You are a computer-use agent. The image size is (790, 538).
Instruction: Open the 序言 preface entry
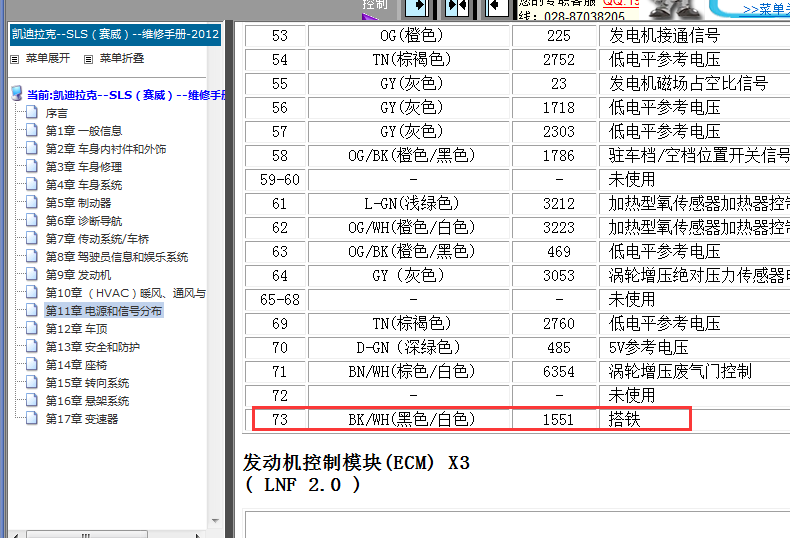(x=56, y=113)
